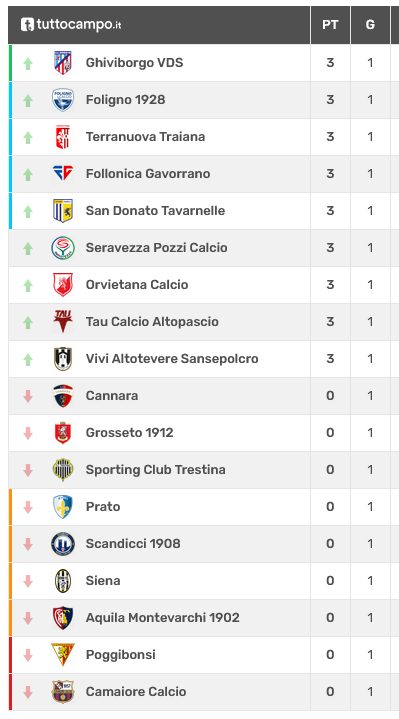Open the Follonica Gavorrano crest icon
This screenshot has height=719, width=399.
(63, 173)
